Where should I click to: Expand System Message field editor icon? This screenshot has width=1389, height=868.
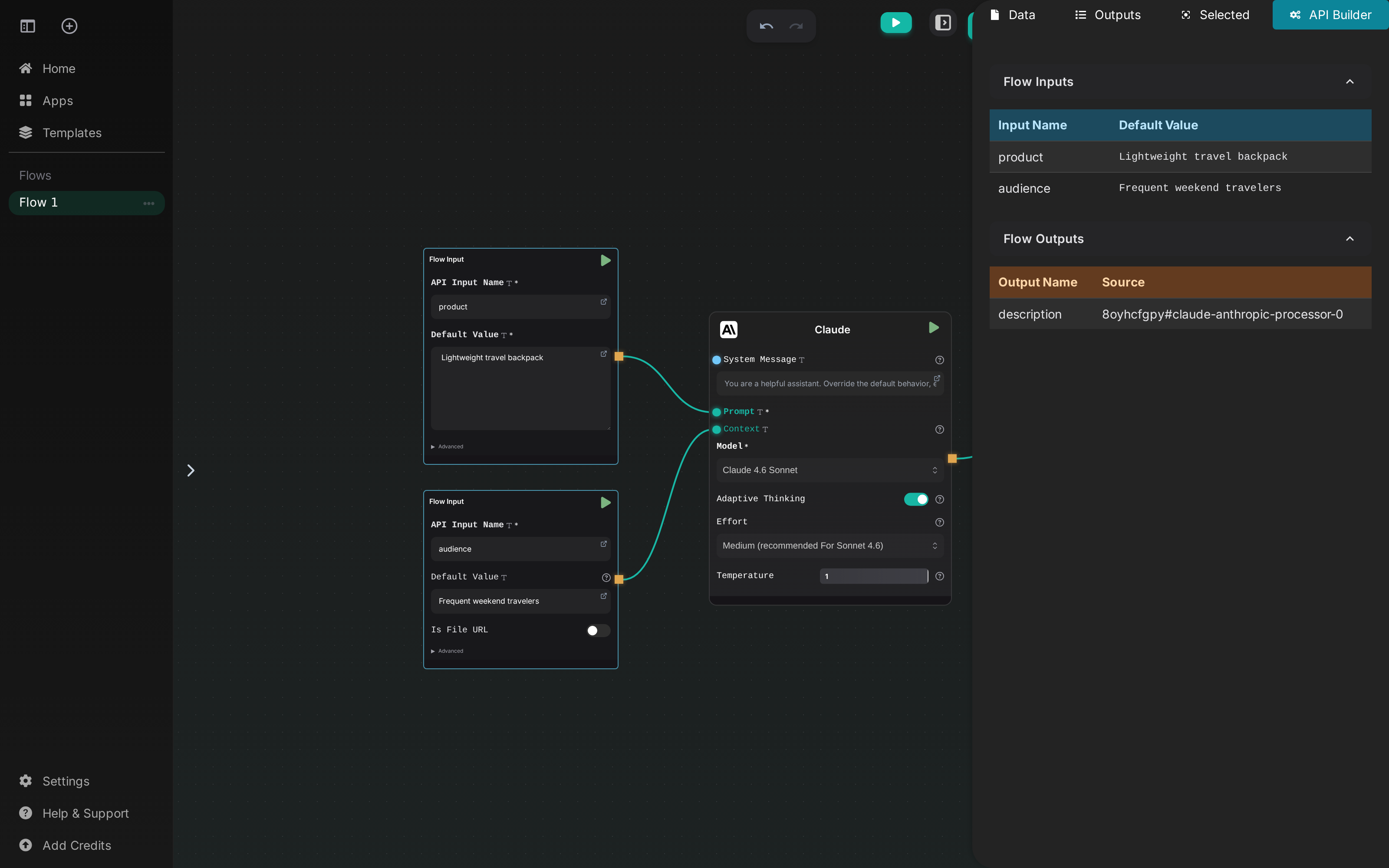pos(937,378)
